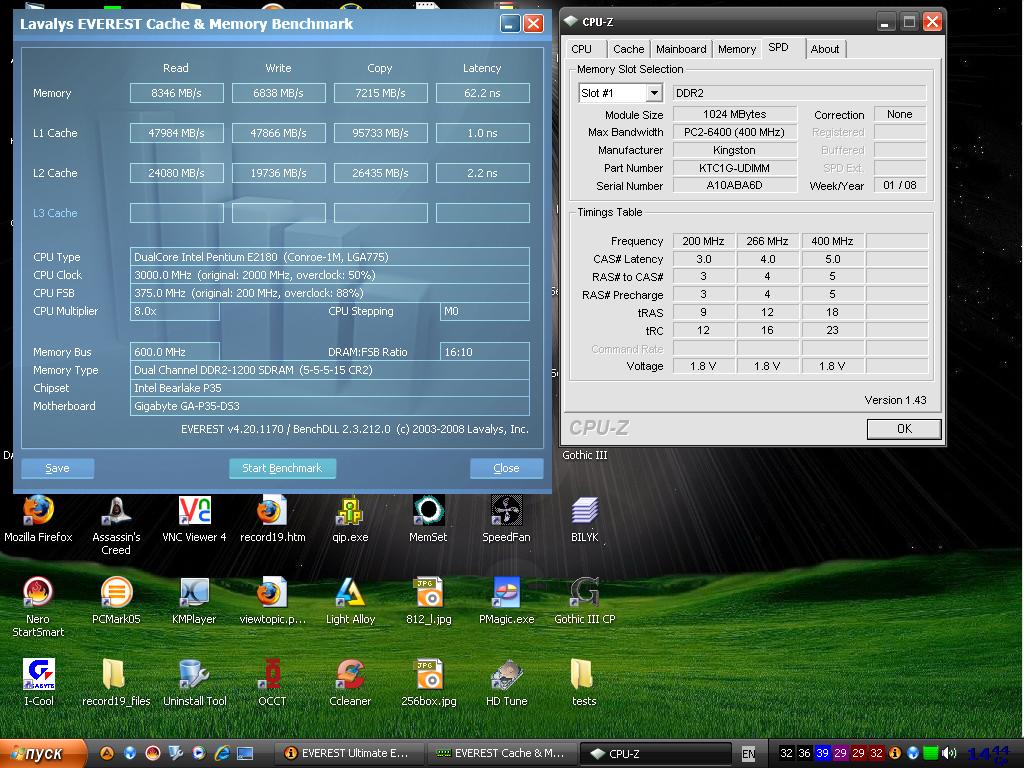Click Module Size 1024 MBytes field

[734, 114]
